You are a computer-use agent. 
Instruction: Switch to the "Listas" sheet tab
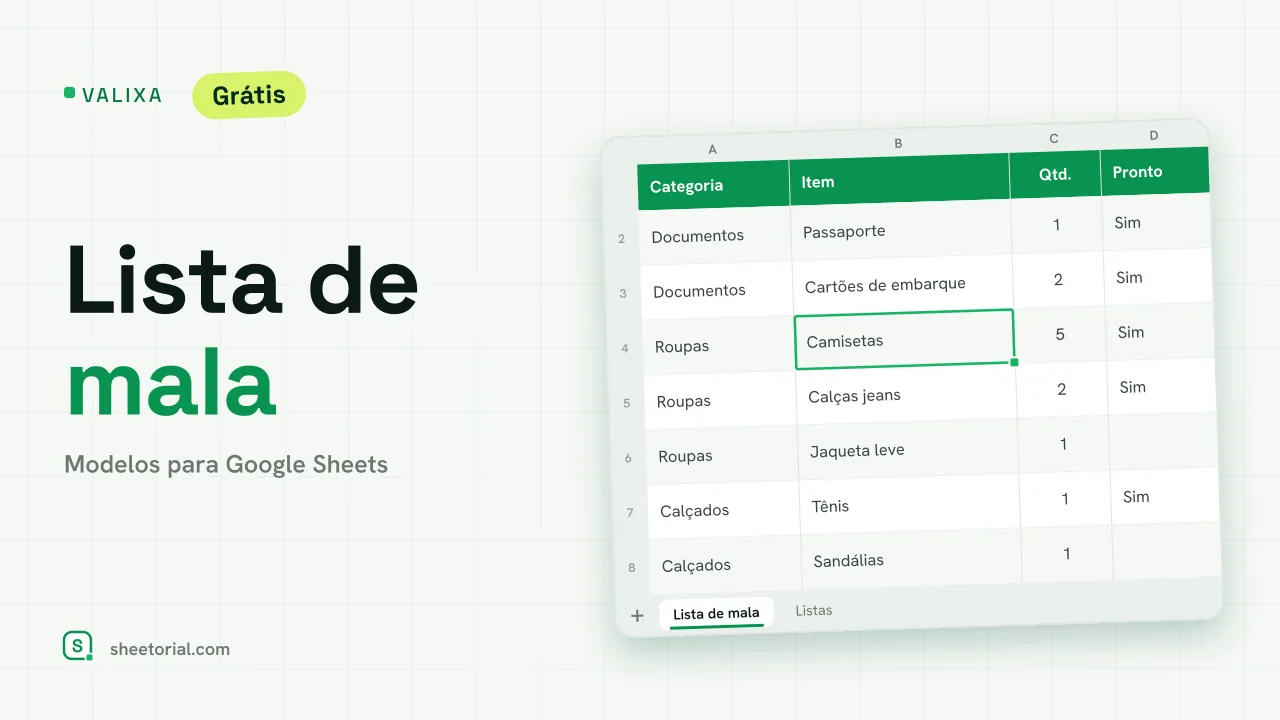point(814,610)
